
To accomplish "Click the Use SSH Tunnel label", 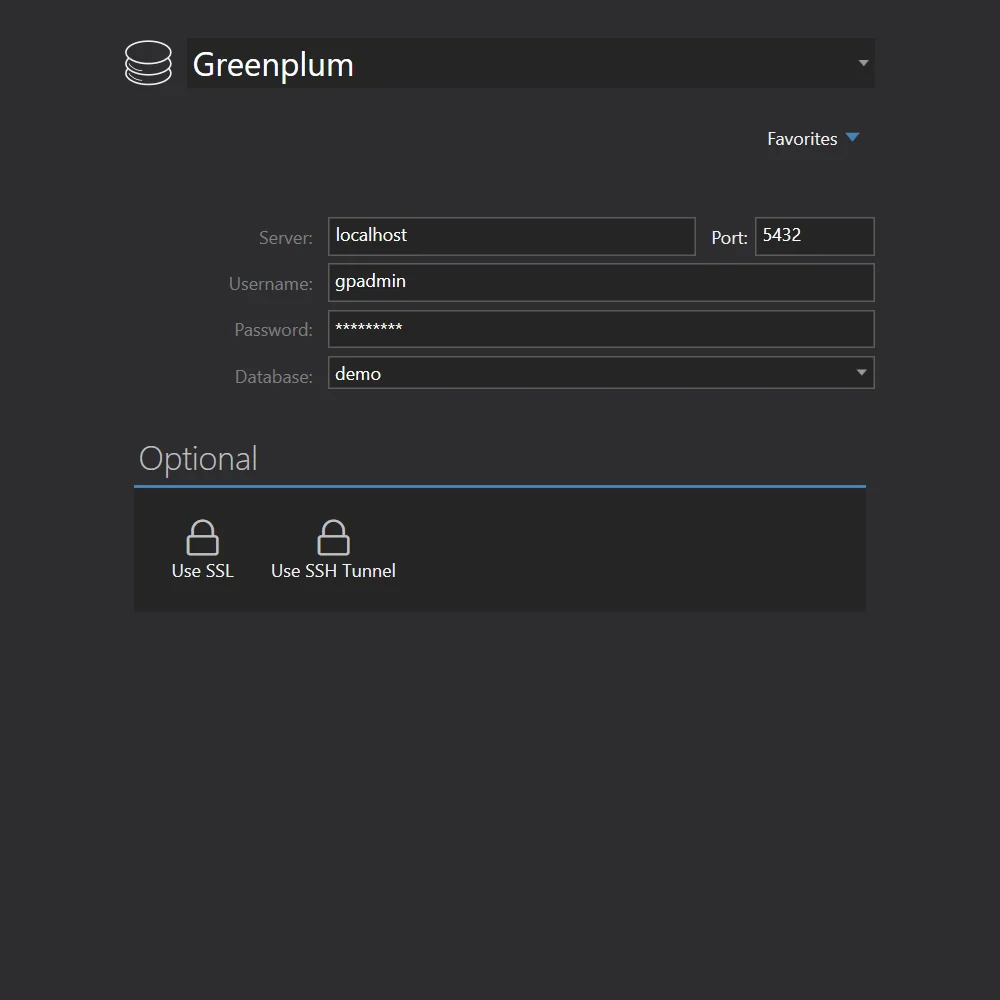I will coord(333,571).
